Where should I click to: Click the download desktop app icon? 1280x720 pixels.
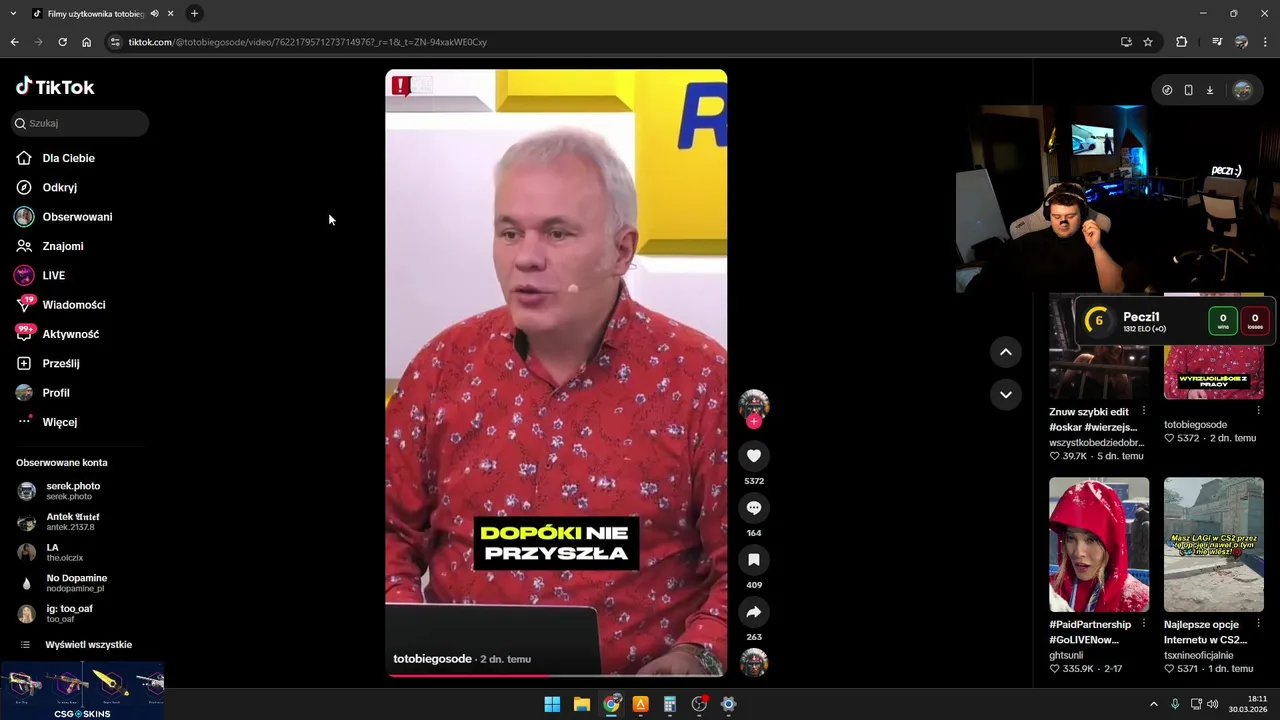(1209, 90)
